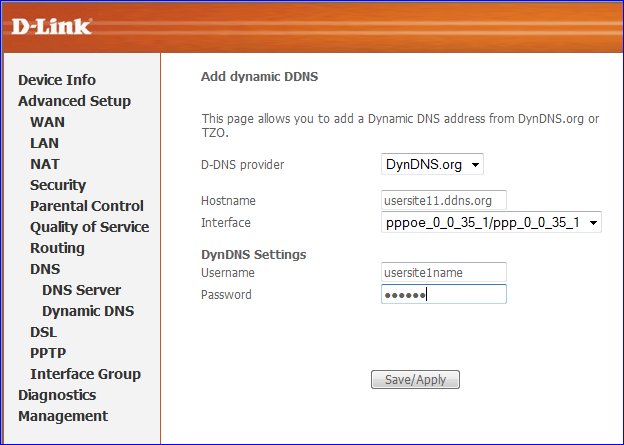This screenshot has width=624, height=445.
Task: Focus the Username text field
Action: coord(444,272)
